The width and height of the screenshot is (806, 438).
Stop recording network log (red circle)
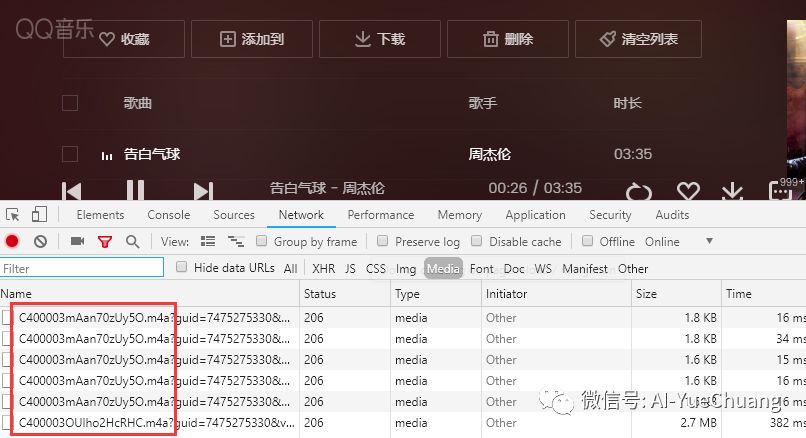click(12, 241)
